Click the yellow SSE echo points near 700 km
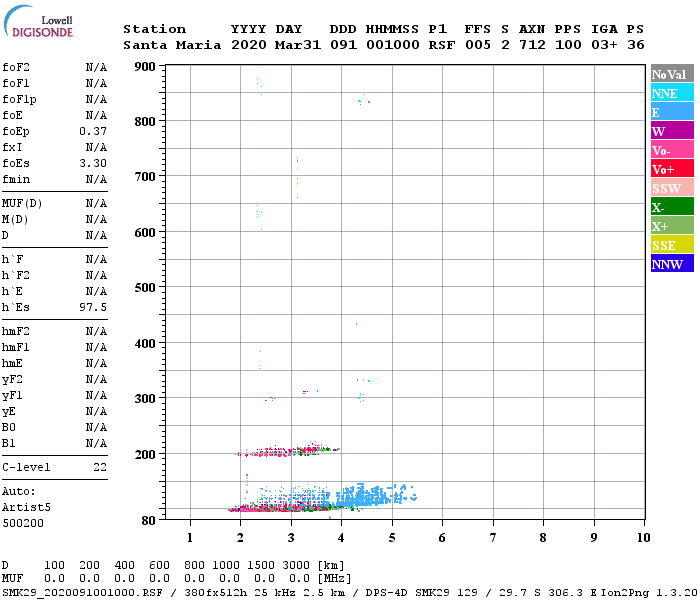Image resolution: width=700 pixels, height=600 pixels. tap(297, 177)
